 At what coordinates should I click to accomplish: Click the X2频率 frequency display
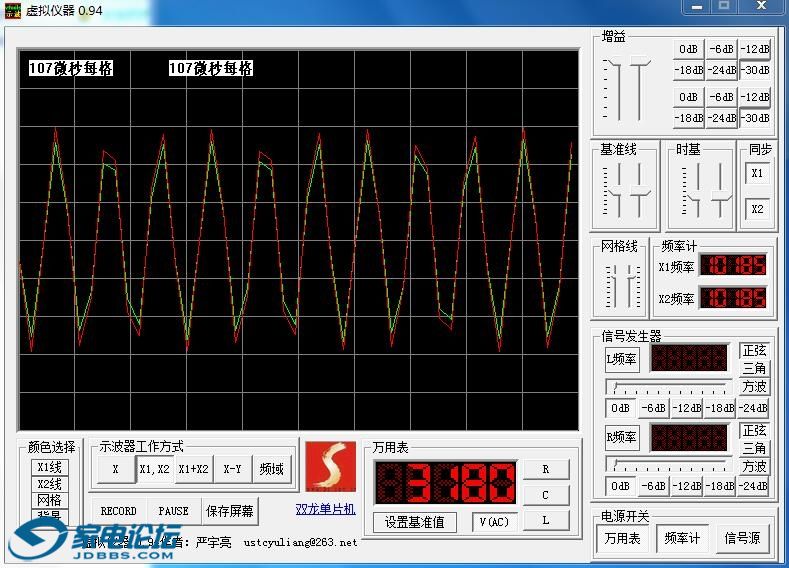coord(734,298)
